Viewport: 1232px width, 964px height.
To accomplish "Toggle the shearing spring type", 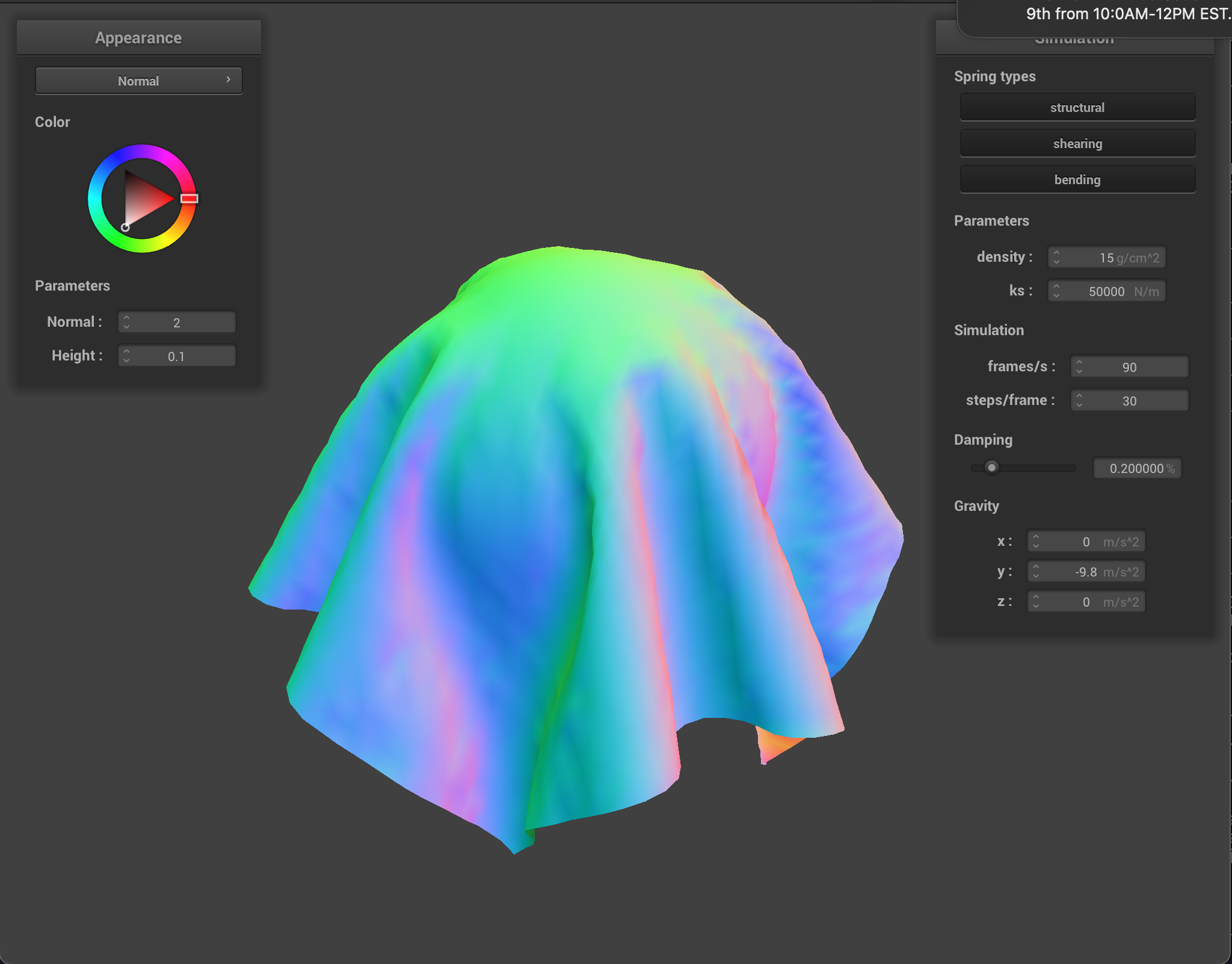I will point(1077,144).
